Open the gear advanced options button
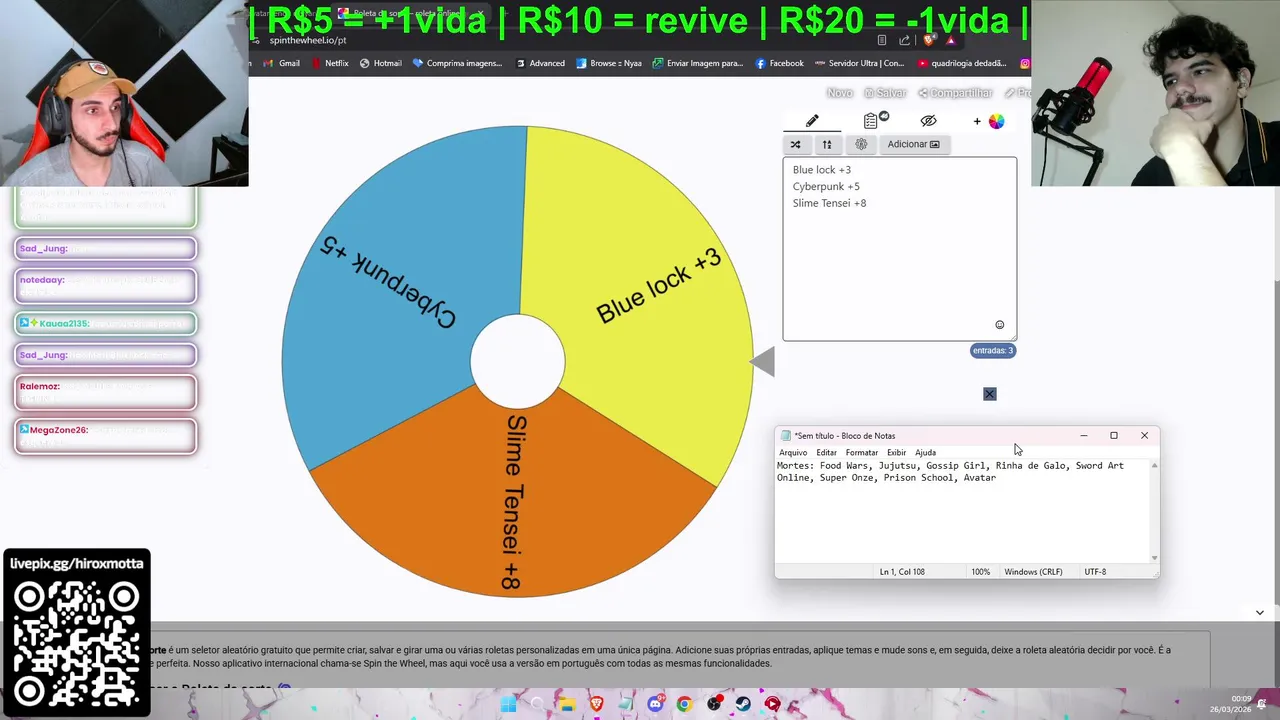The image size is (1280, 720). point(861,144)
